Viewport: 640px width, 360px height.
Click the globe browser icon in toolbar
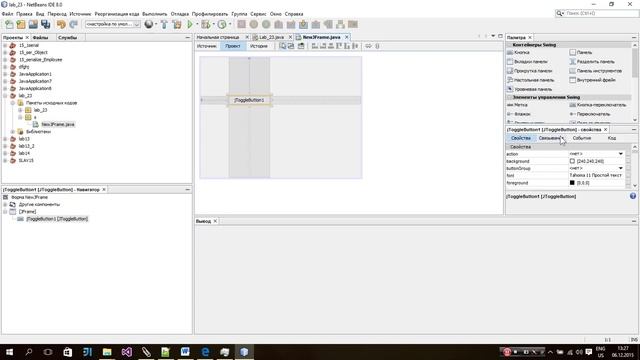(x=149, y=24)
